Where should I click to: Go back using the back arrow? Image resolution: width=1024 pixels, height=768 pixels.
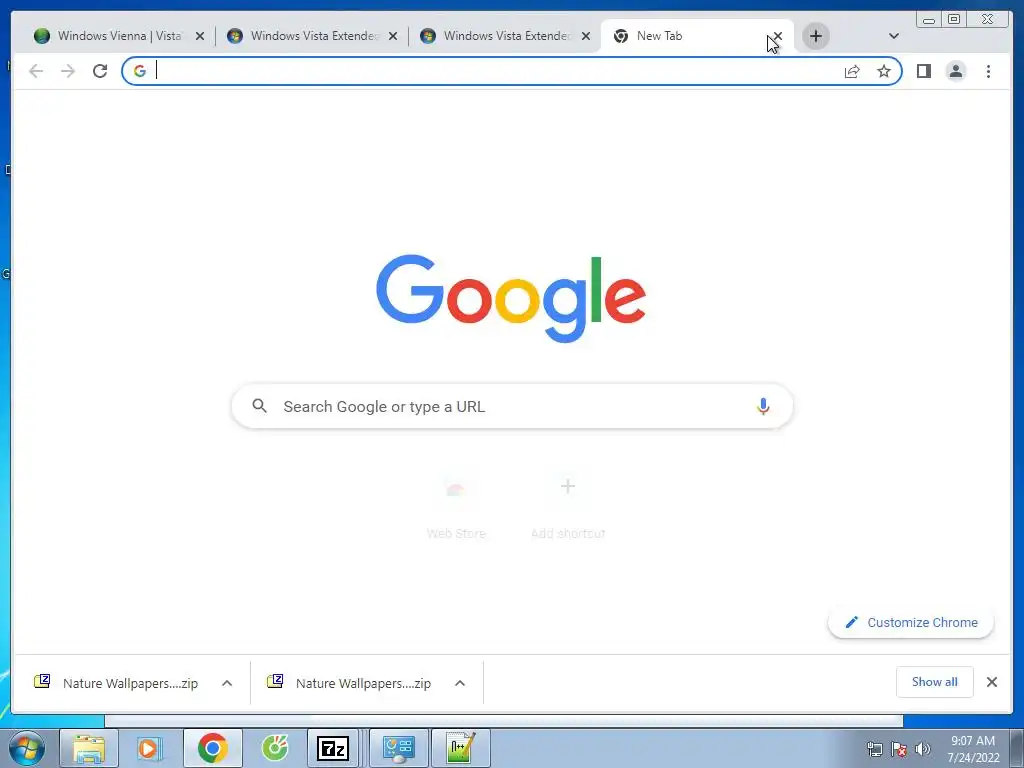tap(36, 71)
